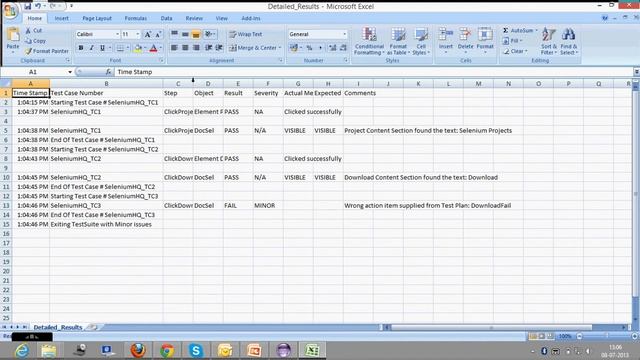The width and height of the screenshot is (640, 360).
Task: Click the zoom slider in status bar
Action: click(x=607, y=336)
